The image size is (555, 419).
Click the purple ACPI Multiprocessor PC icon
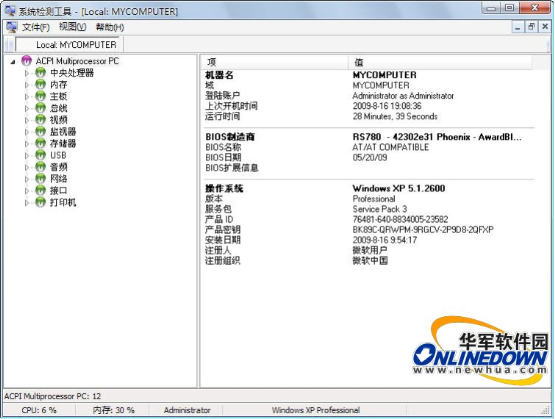click(x=27, y=61)
